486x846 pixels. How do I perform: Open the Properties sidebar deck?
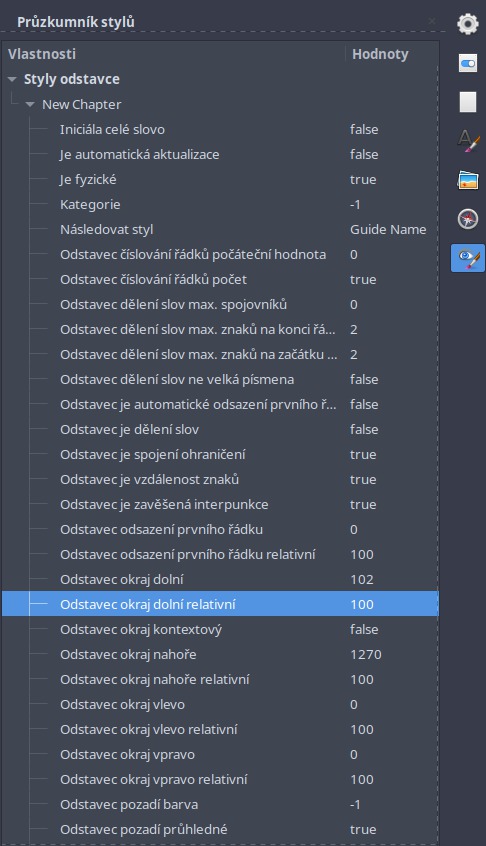coord(468,63)
